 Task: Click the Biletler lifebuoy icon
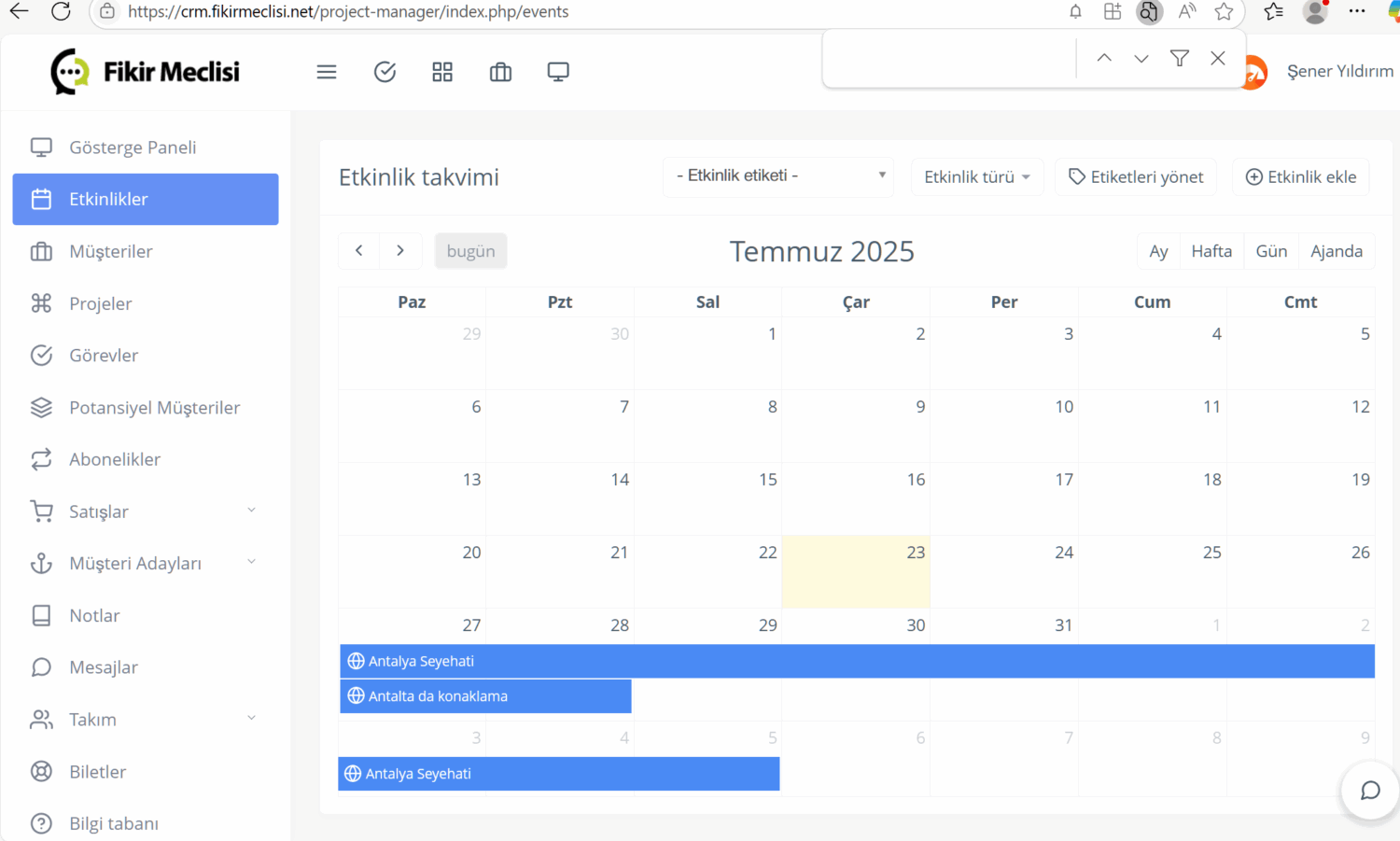coord(41,772)
